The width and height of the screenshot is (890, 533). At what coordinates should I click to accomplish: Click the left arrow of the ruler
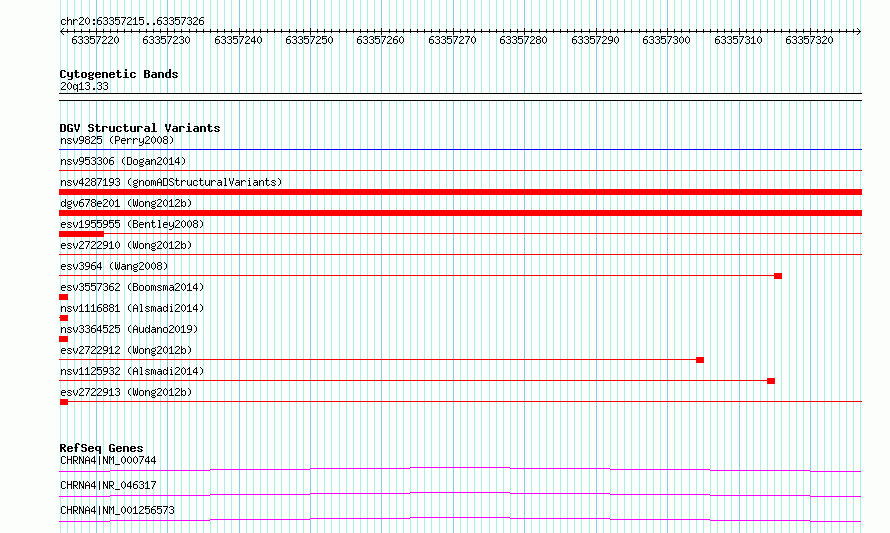point(62,32)
